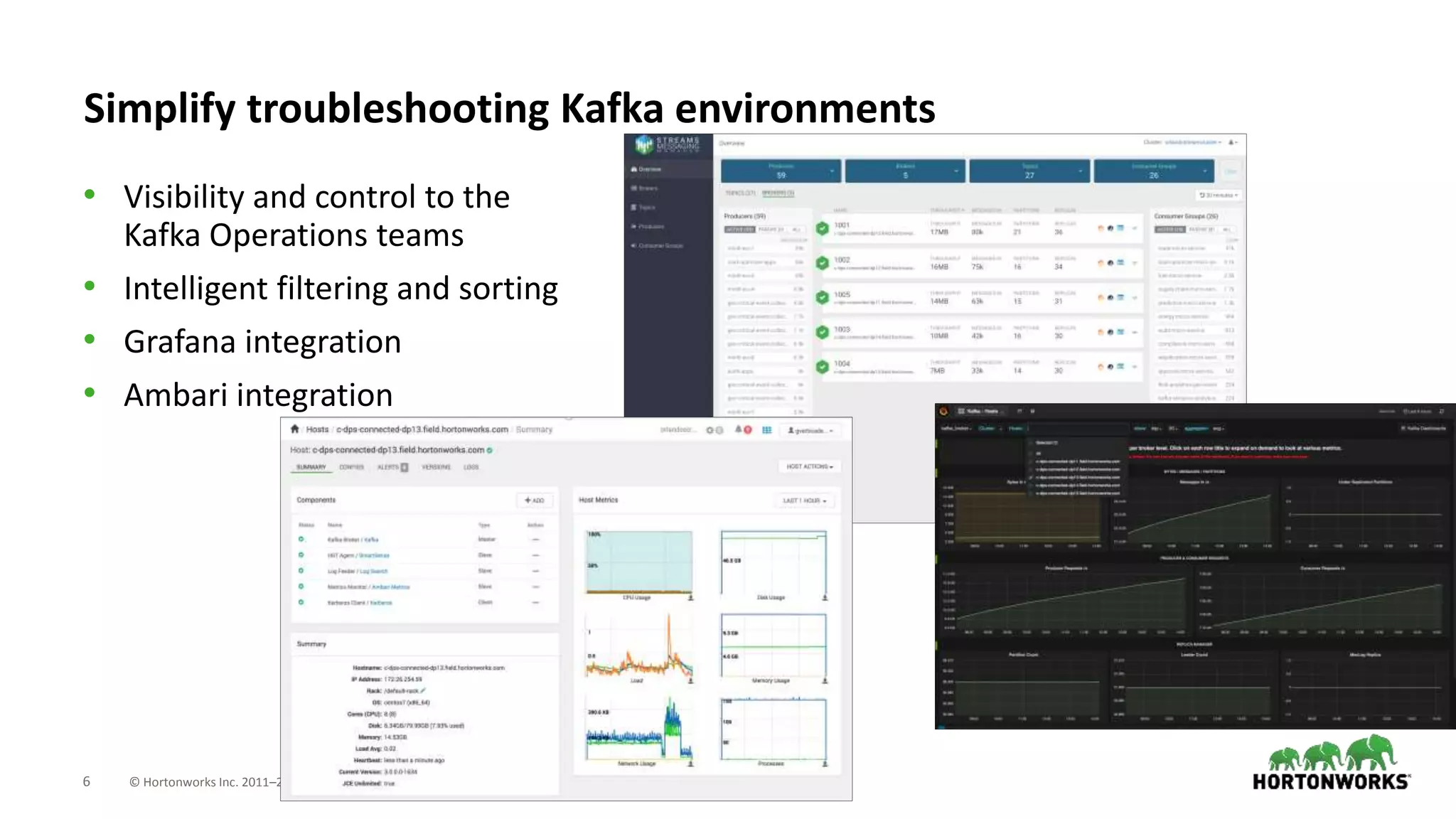Screen dimensions: 1456x819
Task: Switch to the Brokers (5) tab
Action: (778, 193)
